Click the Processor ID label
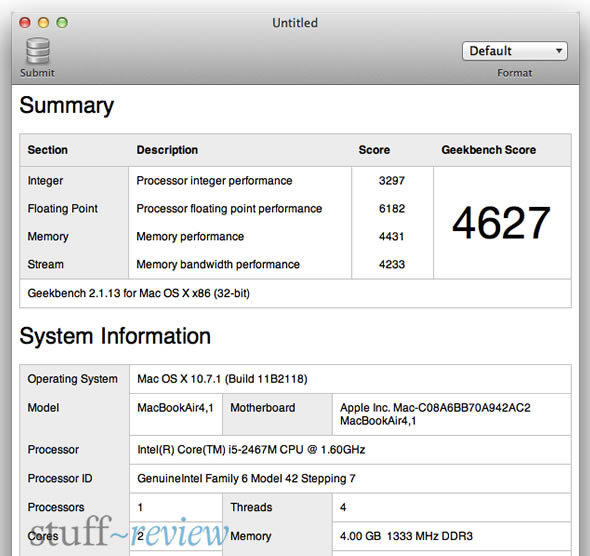This screenshot has height=556, width=590. 60,478
